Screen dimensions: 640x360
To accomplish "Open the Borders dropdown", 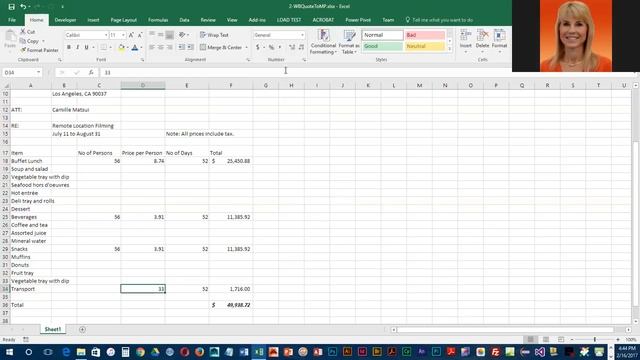I will point(110,47).
